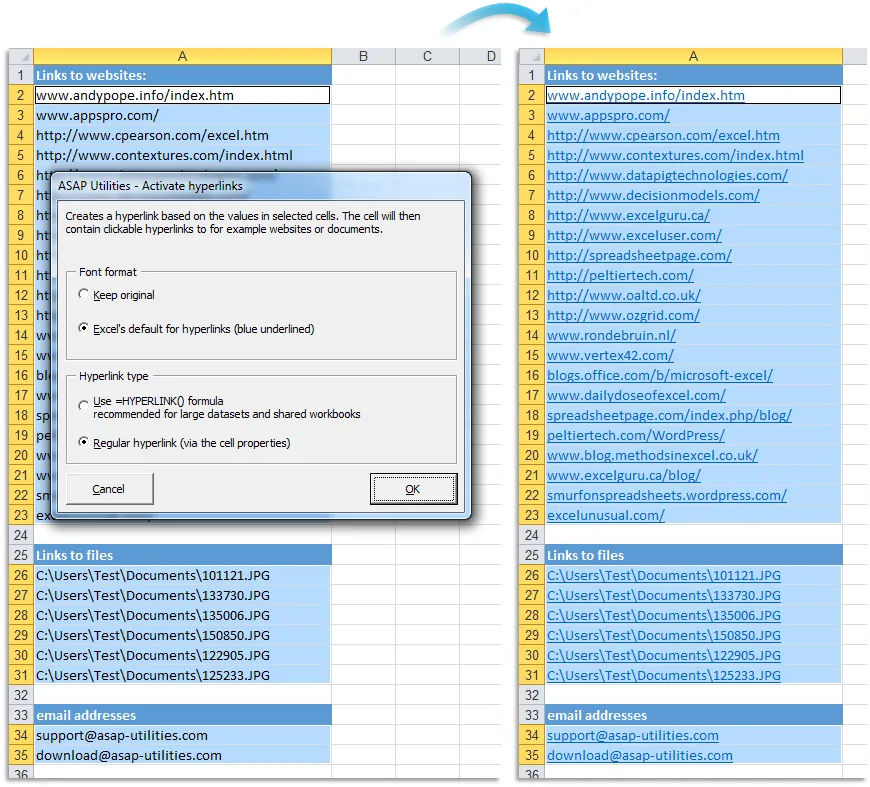Select Links to files header in right sheet
This screenshot has width=870, height=787.
pos(694,555)
